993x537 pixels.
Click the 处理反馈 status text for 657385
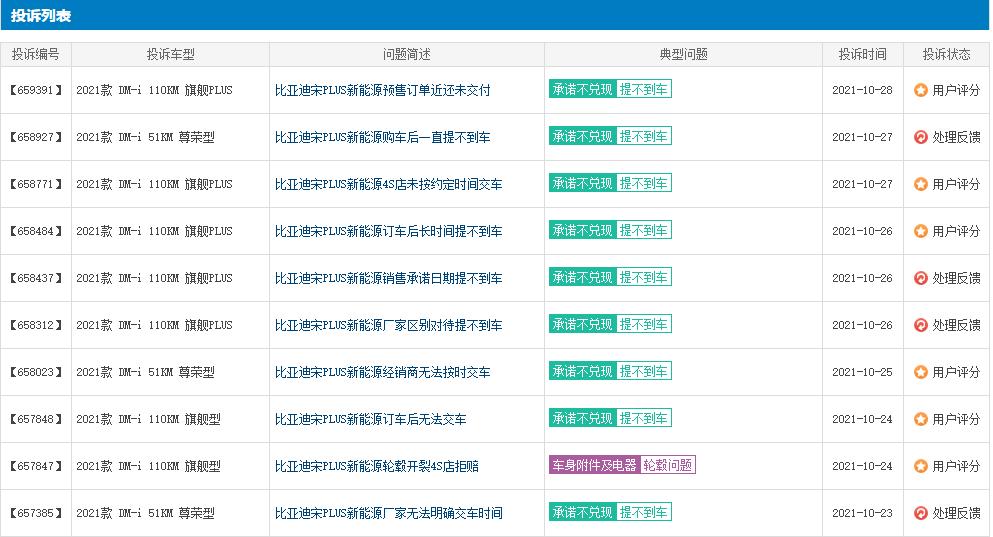[x=956, y=513]
